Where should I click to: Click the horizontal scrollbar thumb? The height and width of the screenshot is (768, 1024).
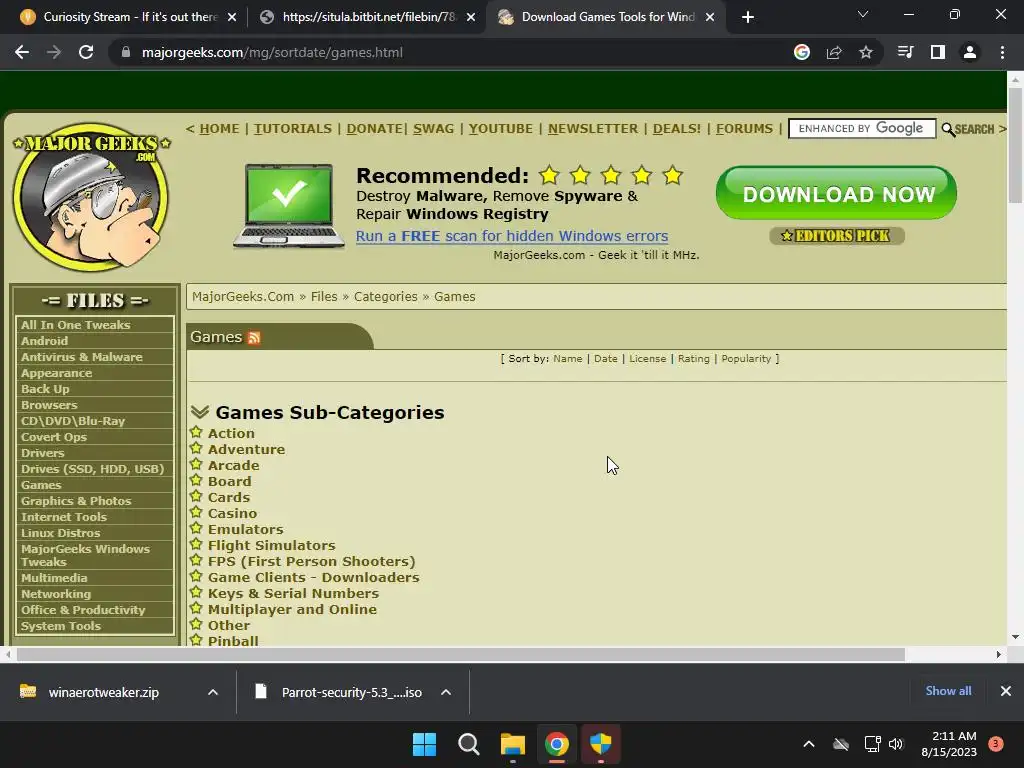460,654
